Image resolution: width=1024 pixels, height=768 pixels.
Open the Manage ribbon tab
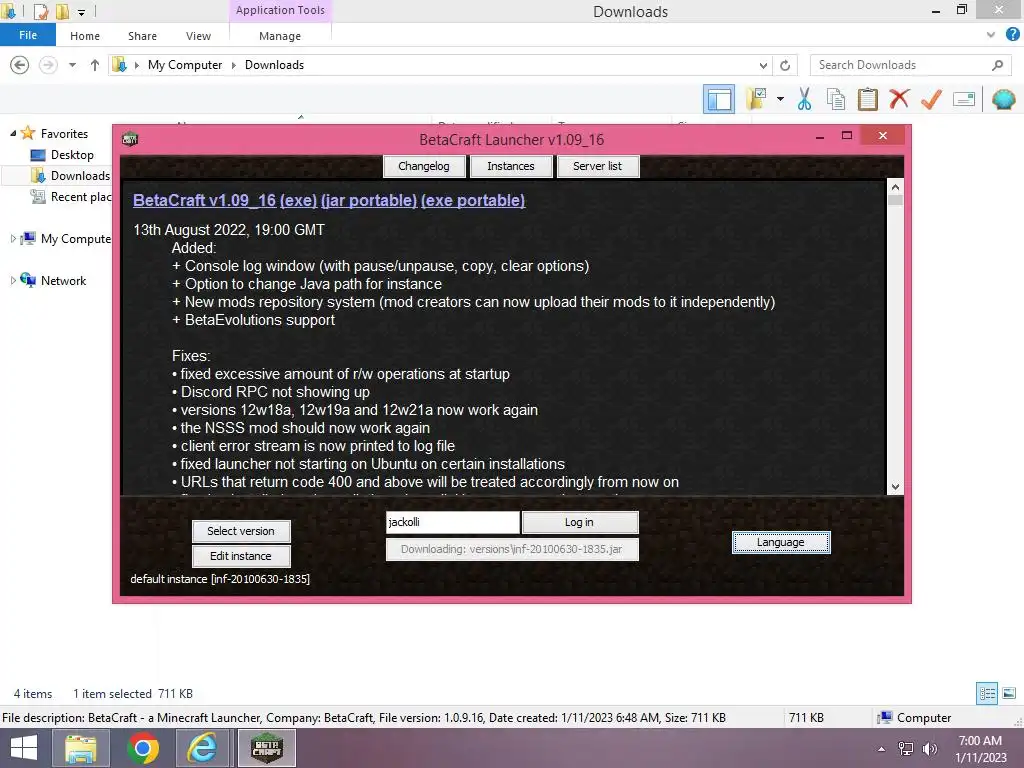(280, 36)
